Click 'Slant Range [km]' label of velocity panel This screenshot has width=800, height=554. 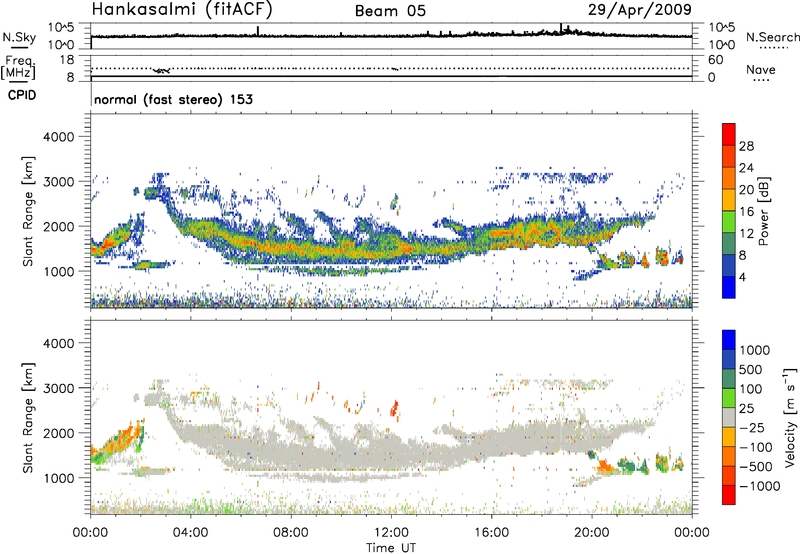point(28,417)
